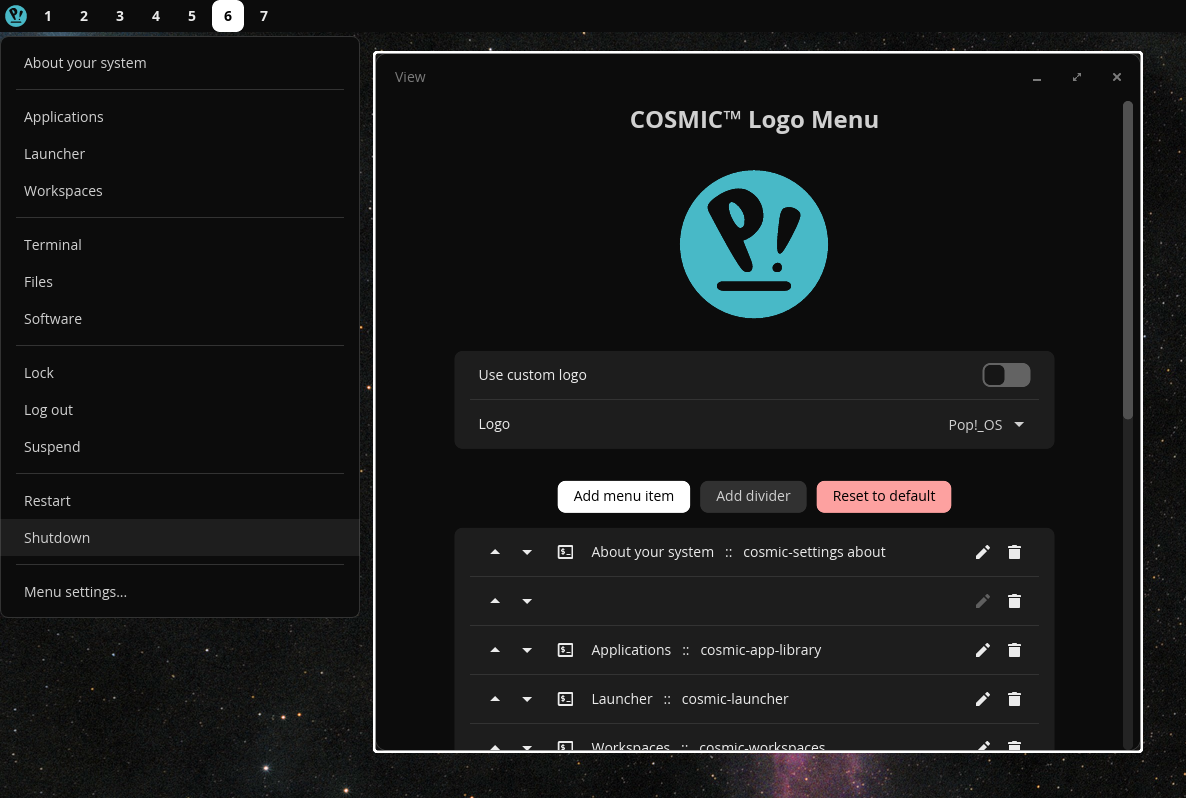The width and height of the screenshot is (1186, 798).
Task: Move the empty divider row down
Action: (527, 601)
